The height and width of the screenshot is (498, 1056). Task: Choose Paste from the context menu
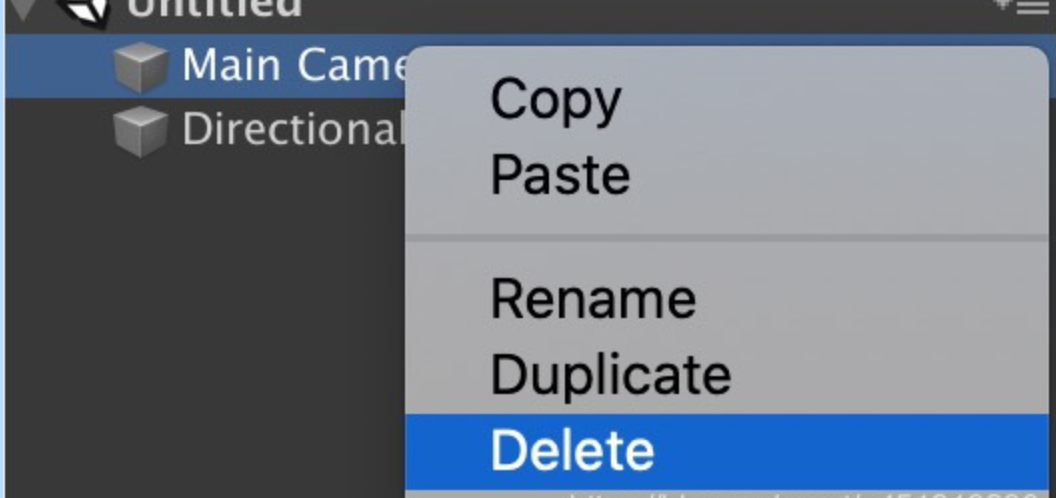(x=560, y=174)
